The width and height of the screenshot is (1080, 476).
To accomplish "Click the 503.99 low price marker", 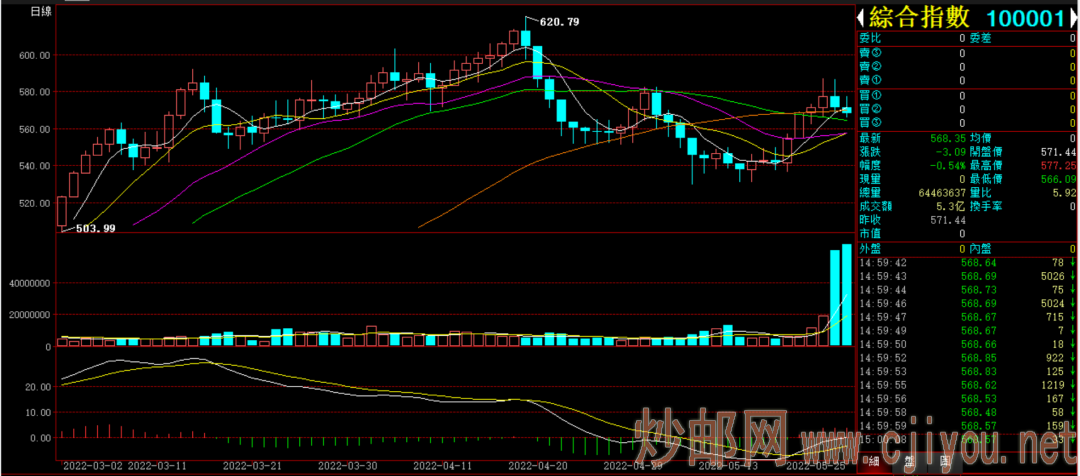I will 95,228.
